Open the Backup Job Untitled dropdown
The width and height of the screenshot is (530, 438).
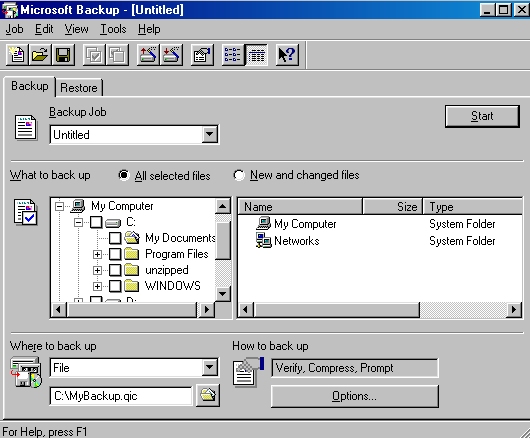[210, 135]
